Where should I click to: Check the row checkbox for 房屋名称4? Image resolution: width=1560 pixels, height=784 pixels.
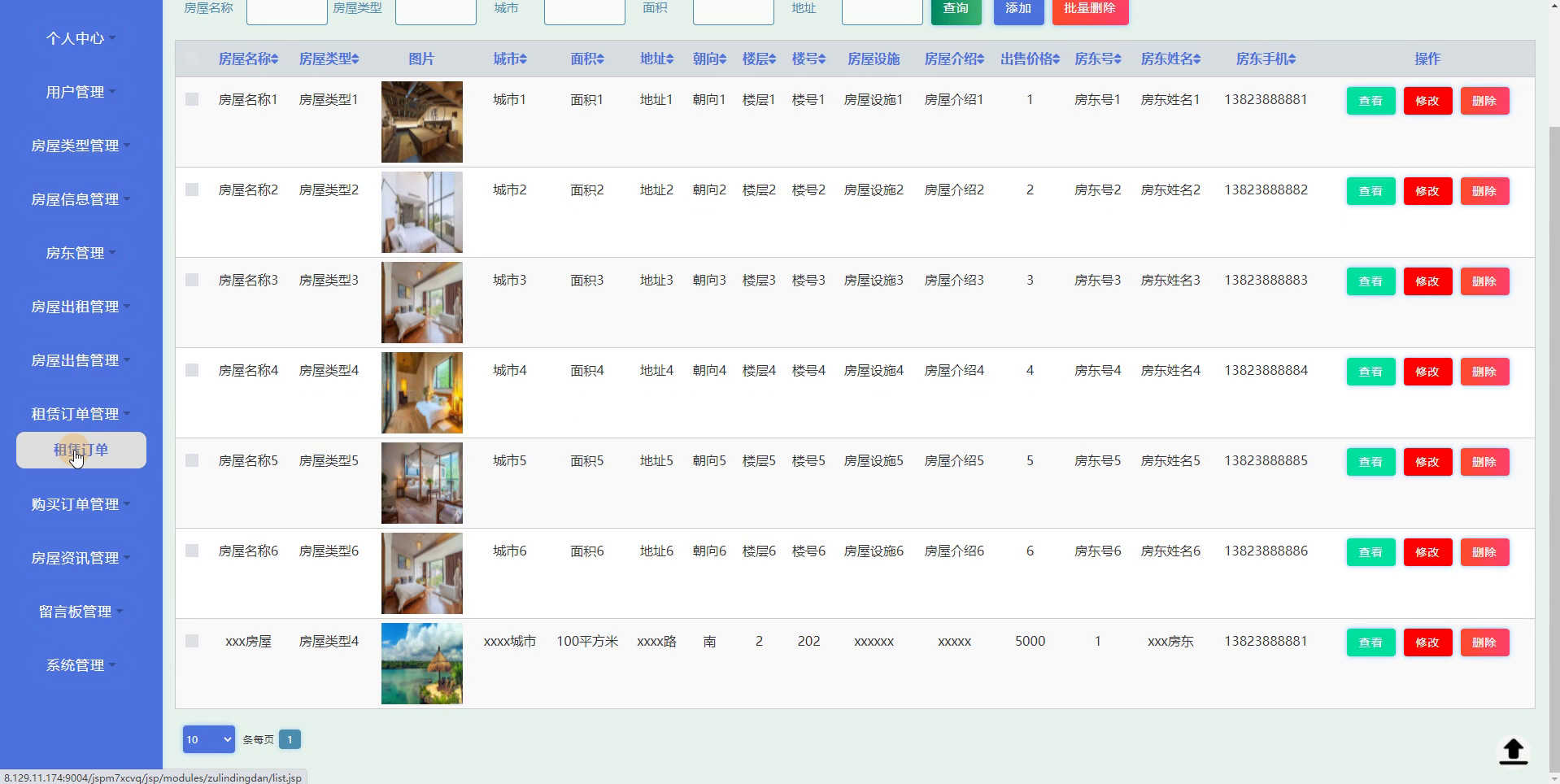coord(192,370)
